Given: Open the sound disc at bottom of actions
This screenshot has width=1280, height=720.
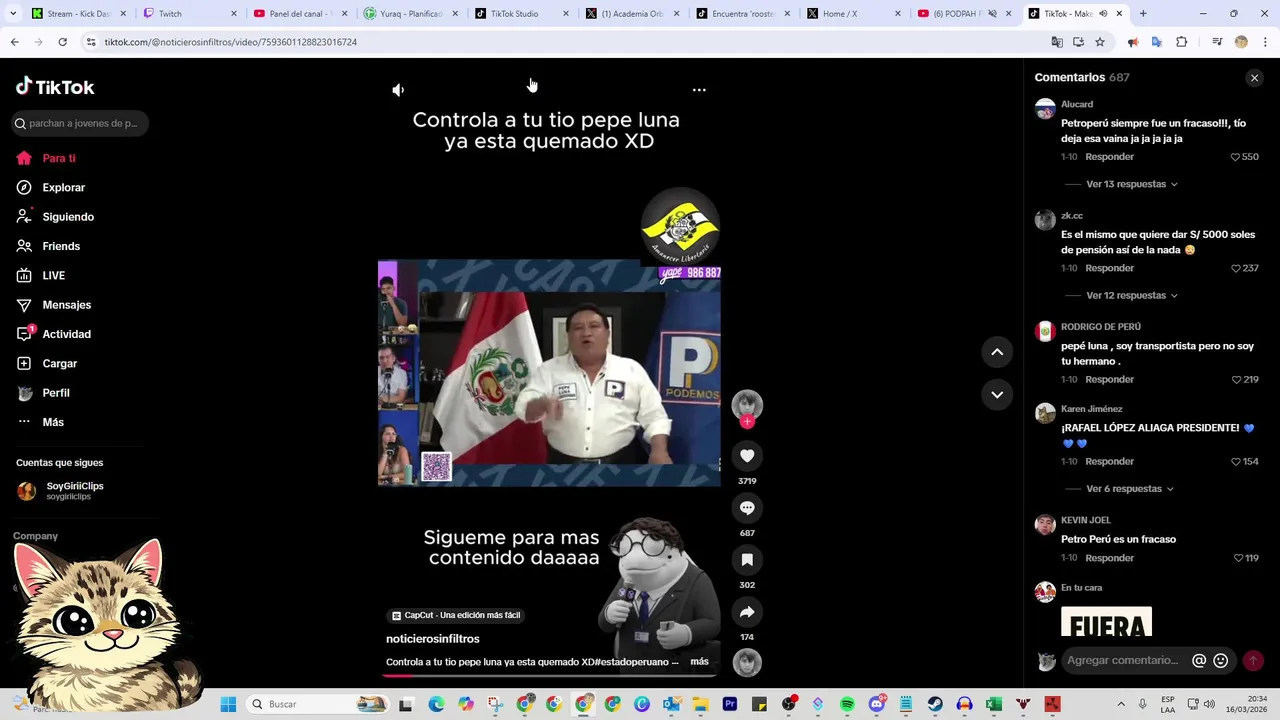Looking at the screenshot, I should (747, 662).
